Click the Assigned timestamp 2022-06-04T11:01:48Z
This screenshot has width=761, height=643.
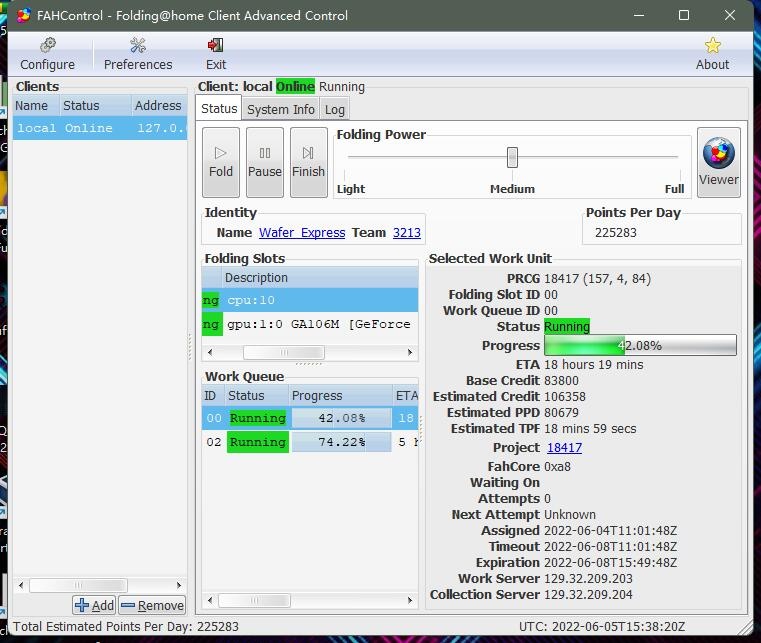point(611,531)
